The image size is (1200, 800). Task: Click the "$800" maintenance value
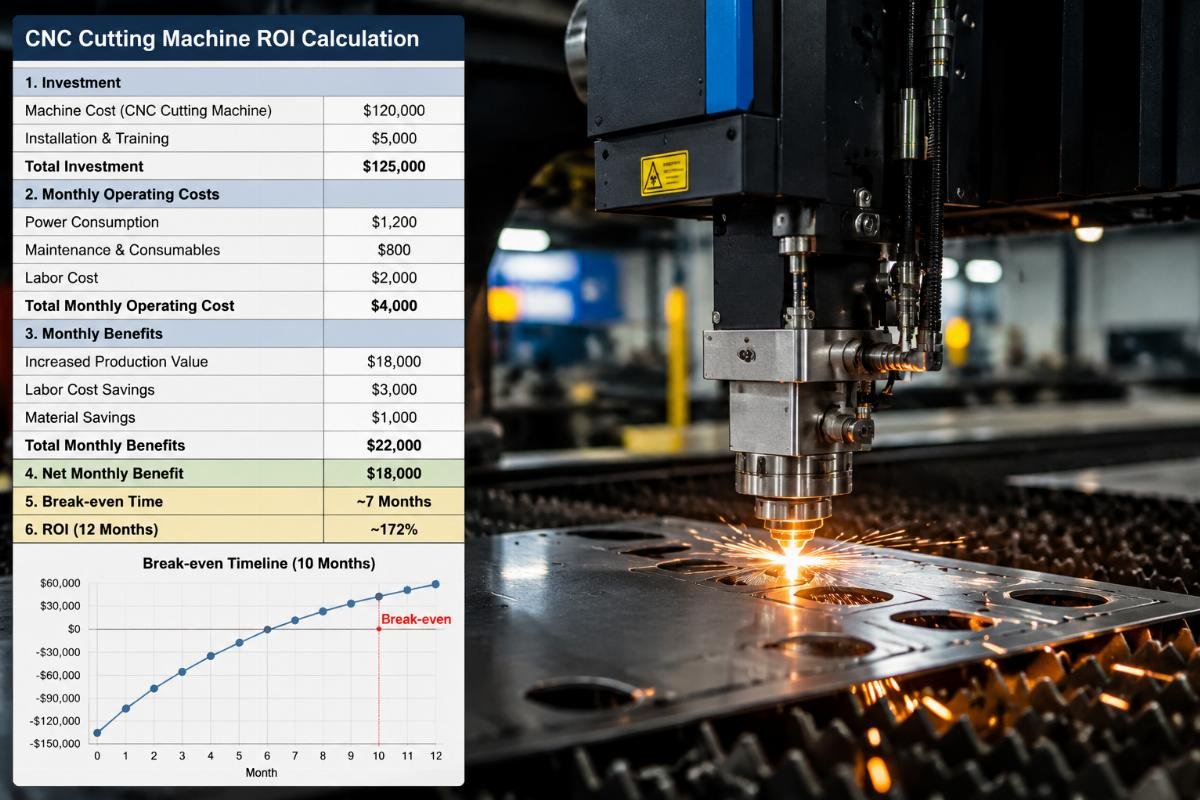394,250
